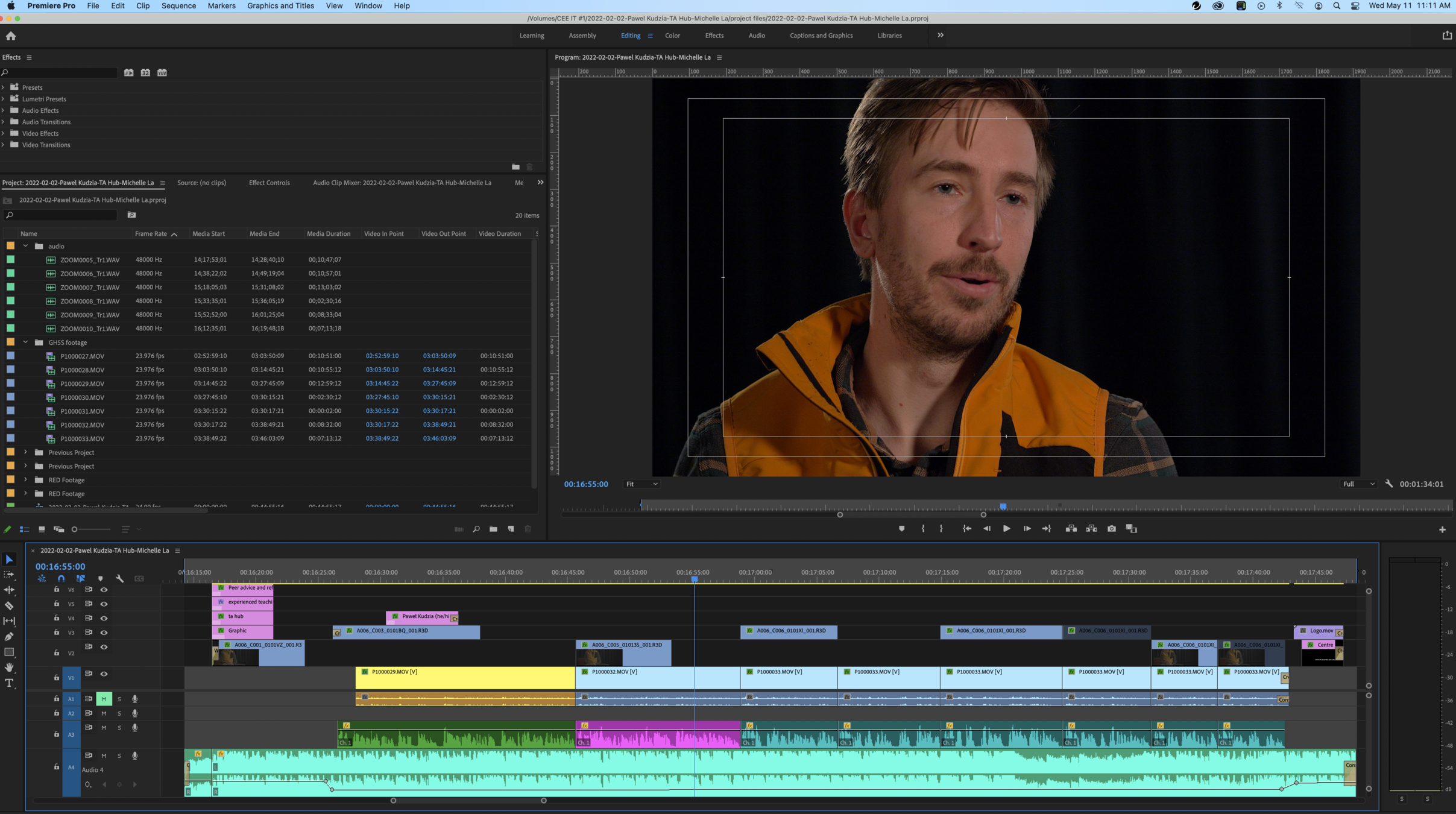Solo audio track A3

[119, 728]
